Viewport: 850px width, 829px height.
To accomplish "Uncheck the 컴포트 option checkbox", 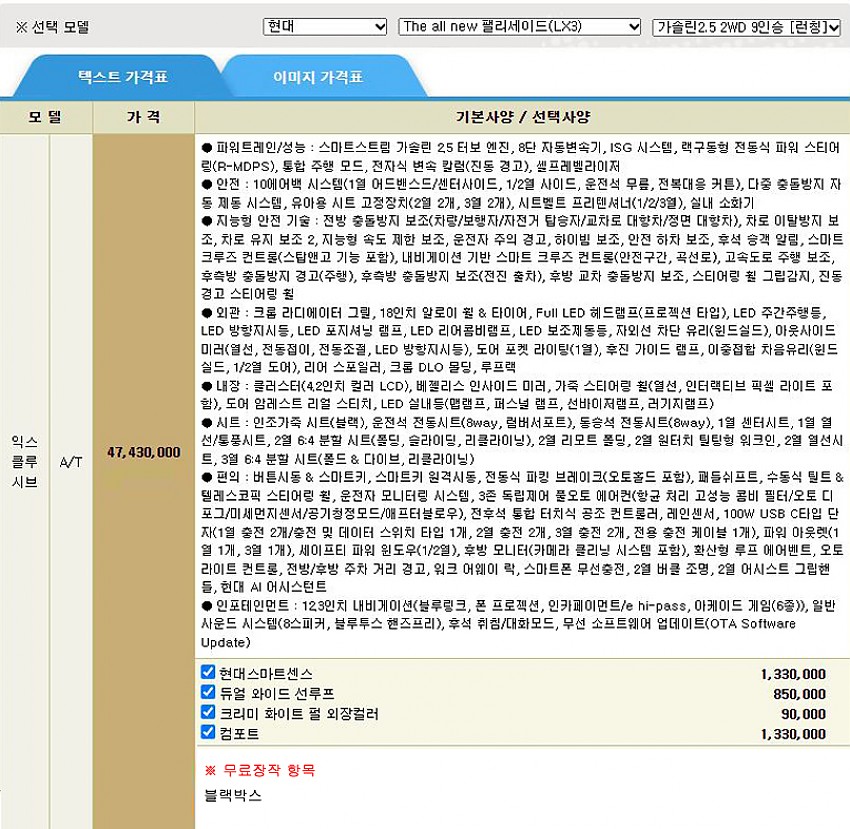I will 208,732.
